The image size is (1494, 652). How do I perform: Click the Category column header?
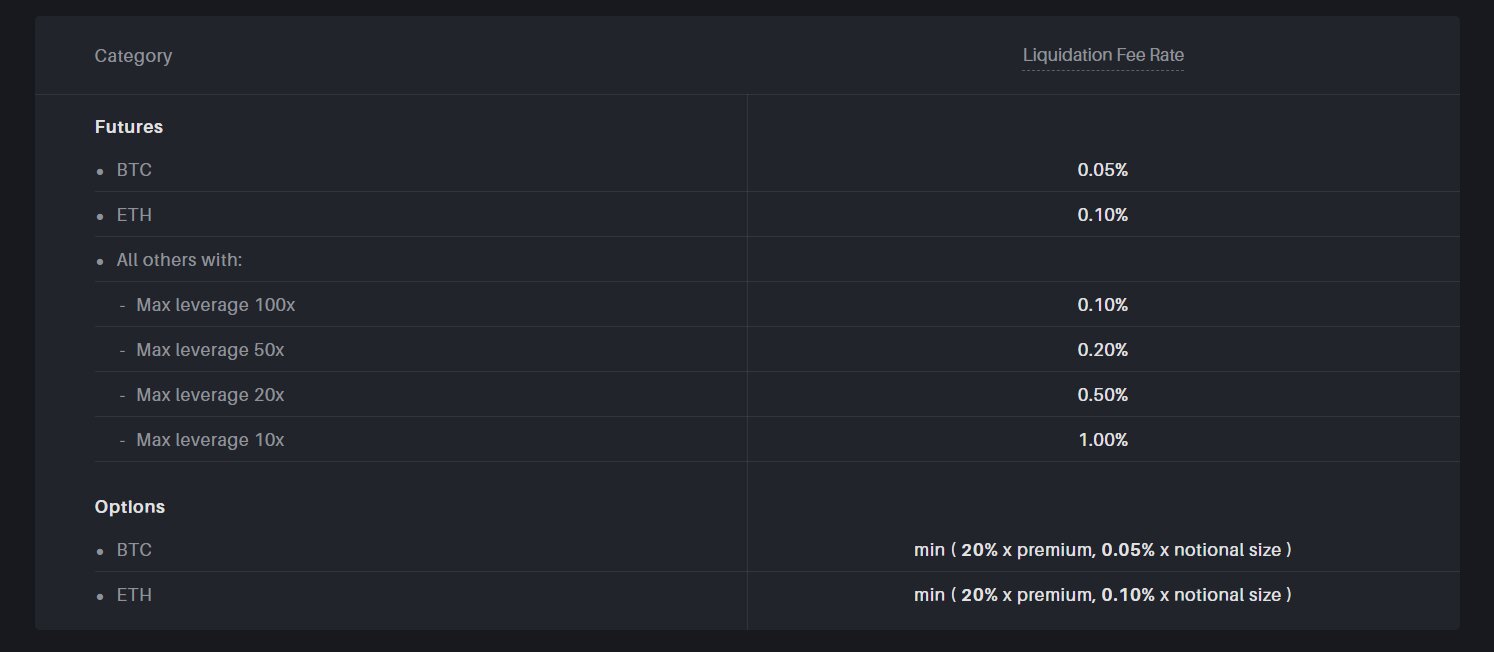pyautogui.click(x=133, y=56)
